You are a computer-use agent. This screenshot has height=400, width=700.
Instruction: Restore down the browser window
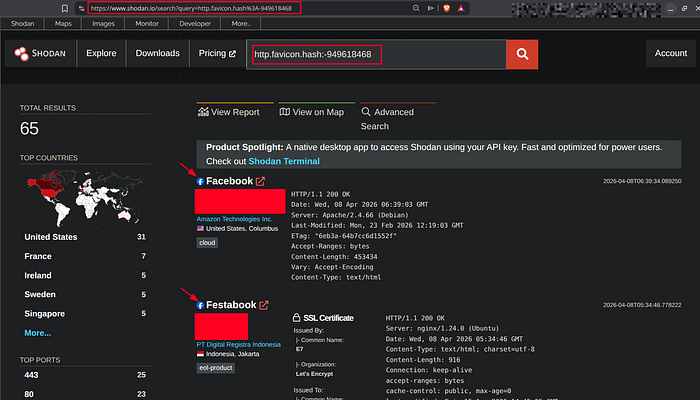tap(684, 8)
